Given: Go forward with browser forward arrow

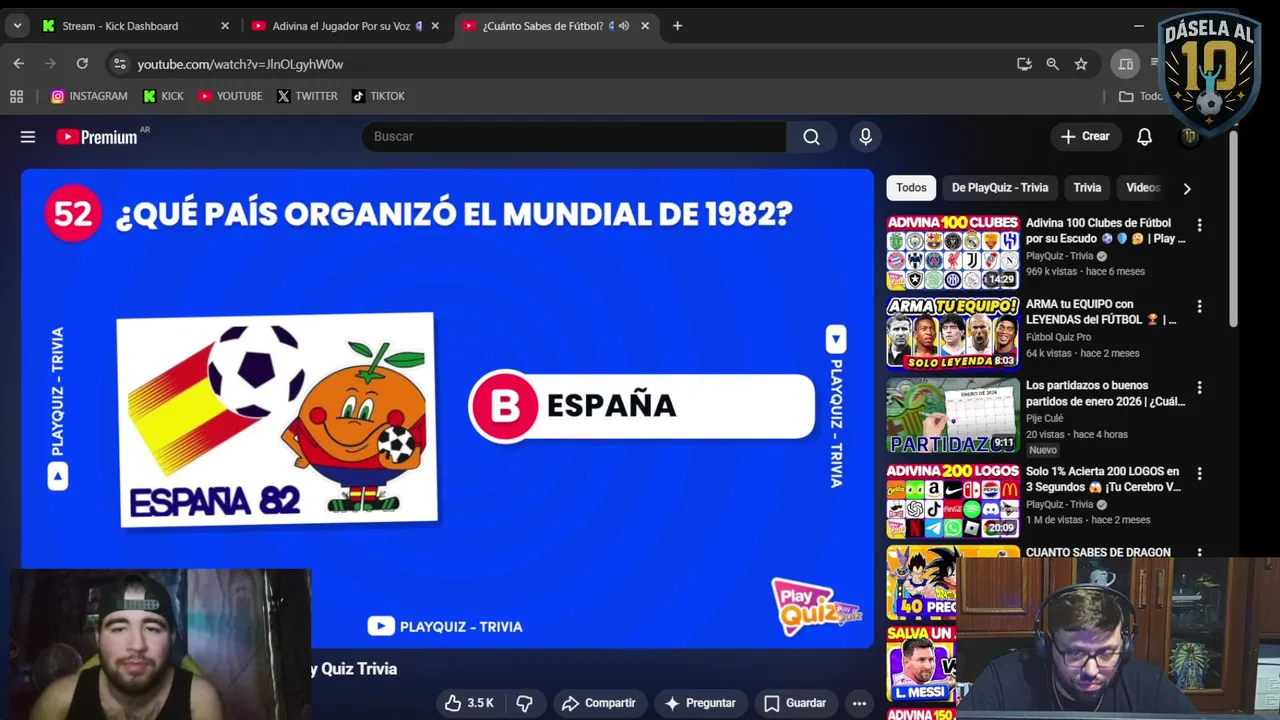Looking at the screenshot, I should click(50, 64).
